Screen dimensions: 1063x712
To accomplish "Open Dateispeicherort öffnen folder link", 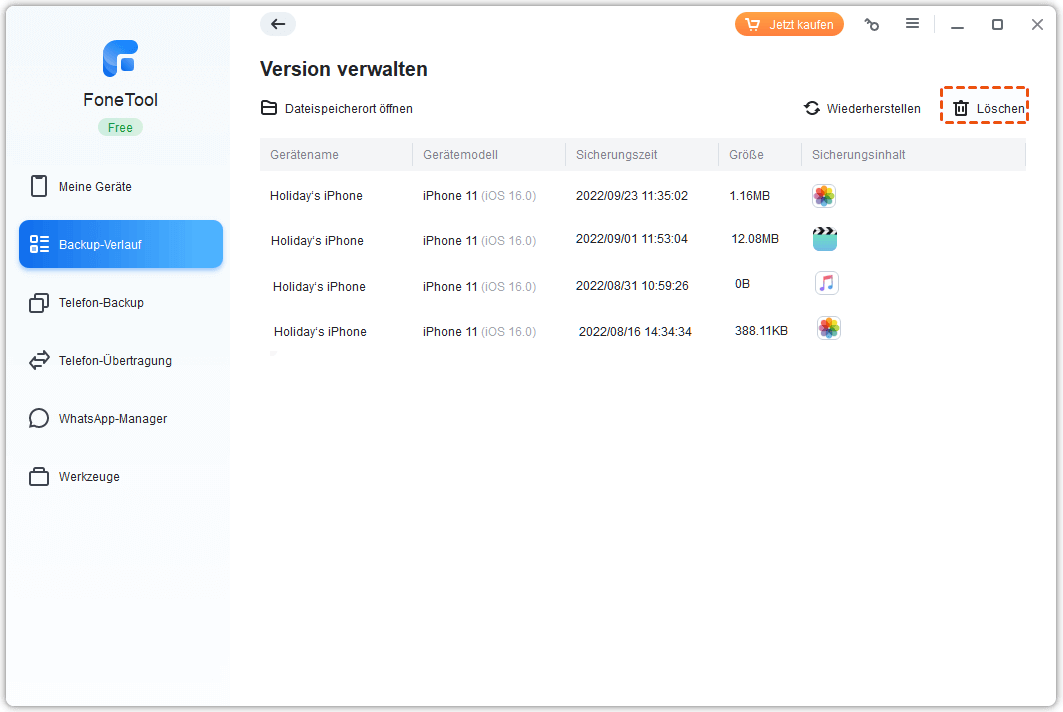I will tap(337, 108).
